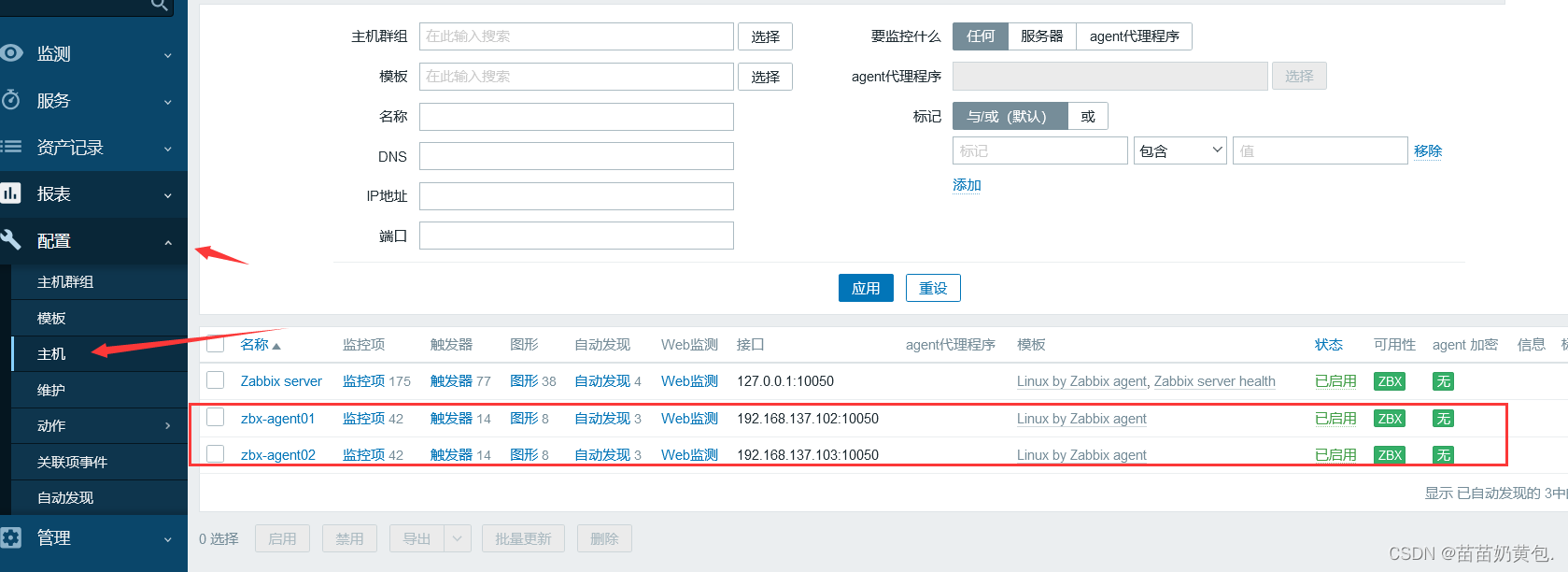Click the gear icon next to 管理
This screenshot has height=572, width=1568.
tap(11, 537)
